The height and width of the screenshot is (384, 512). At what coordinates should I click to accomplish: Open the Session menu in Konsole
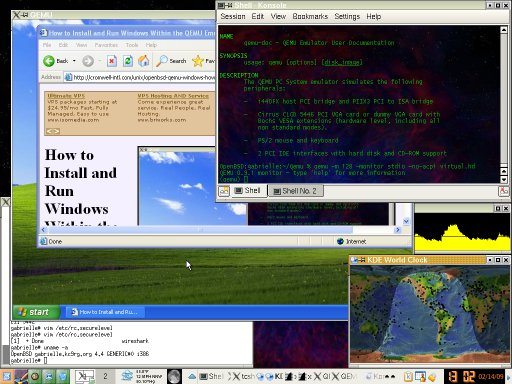pyautogui.click(x=233, y=16)
